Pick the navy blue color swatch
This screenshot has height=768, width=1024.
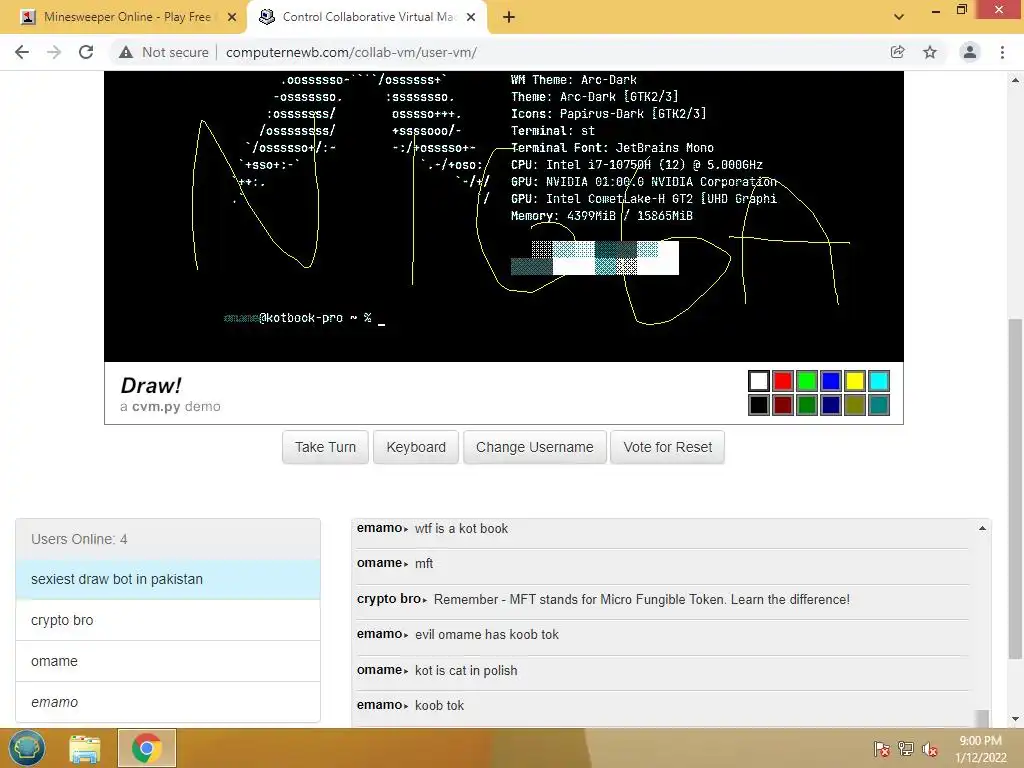(x=831, y=405)
